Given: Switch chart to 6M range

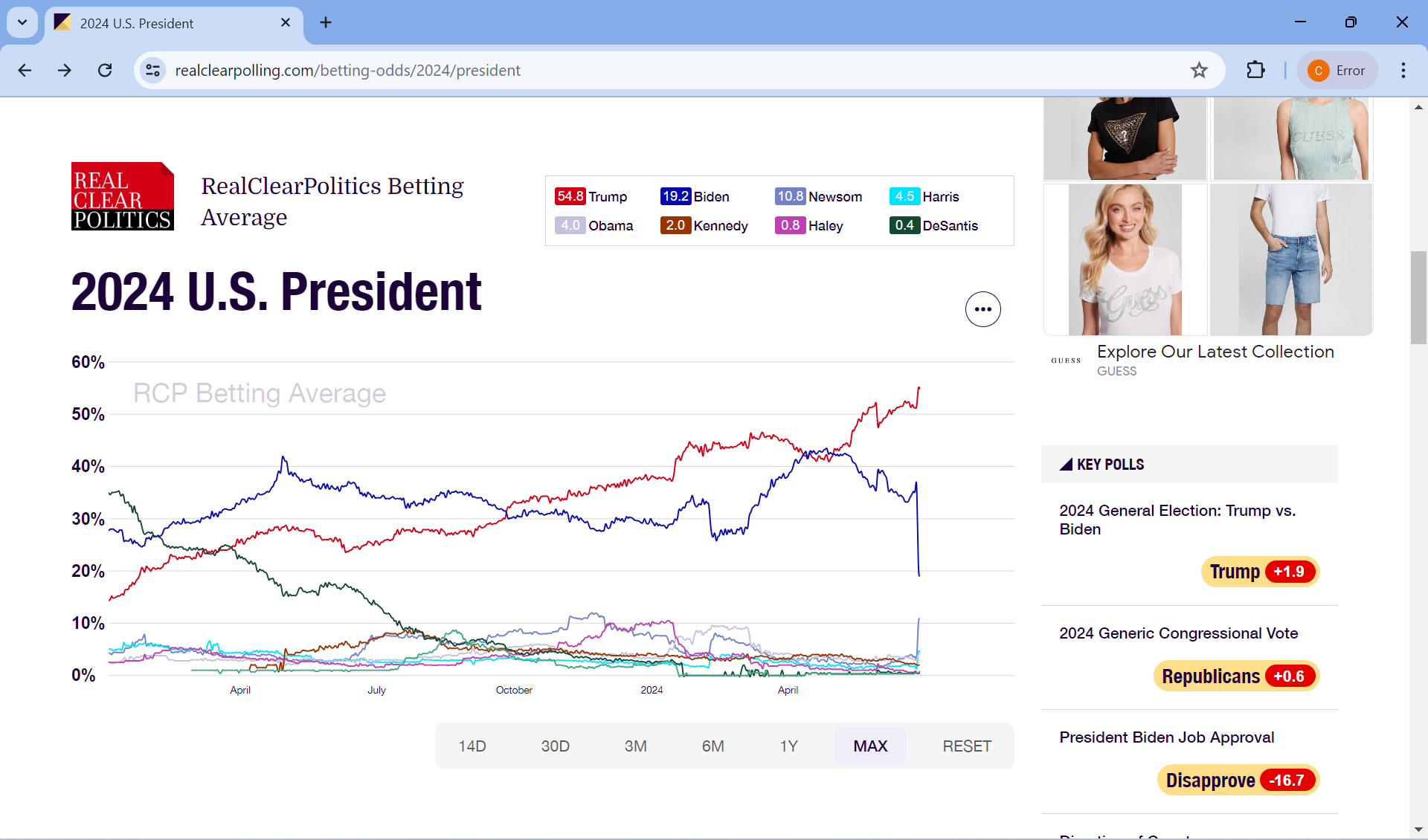Looking at the screenshot, I should click(713, 746).
